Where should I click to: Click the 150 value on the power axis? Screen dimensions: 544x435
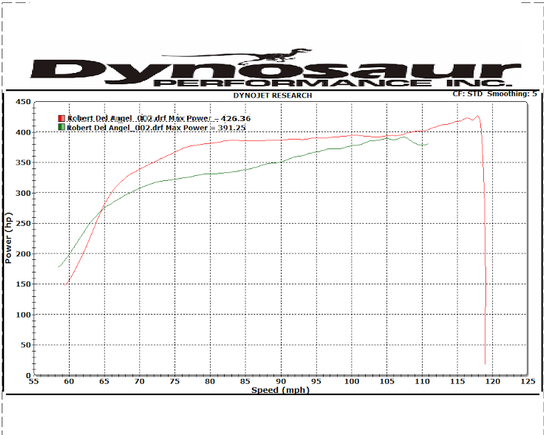23,284
